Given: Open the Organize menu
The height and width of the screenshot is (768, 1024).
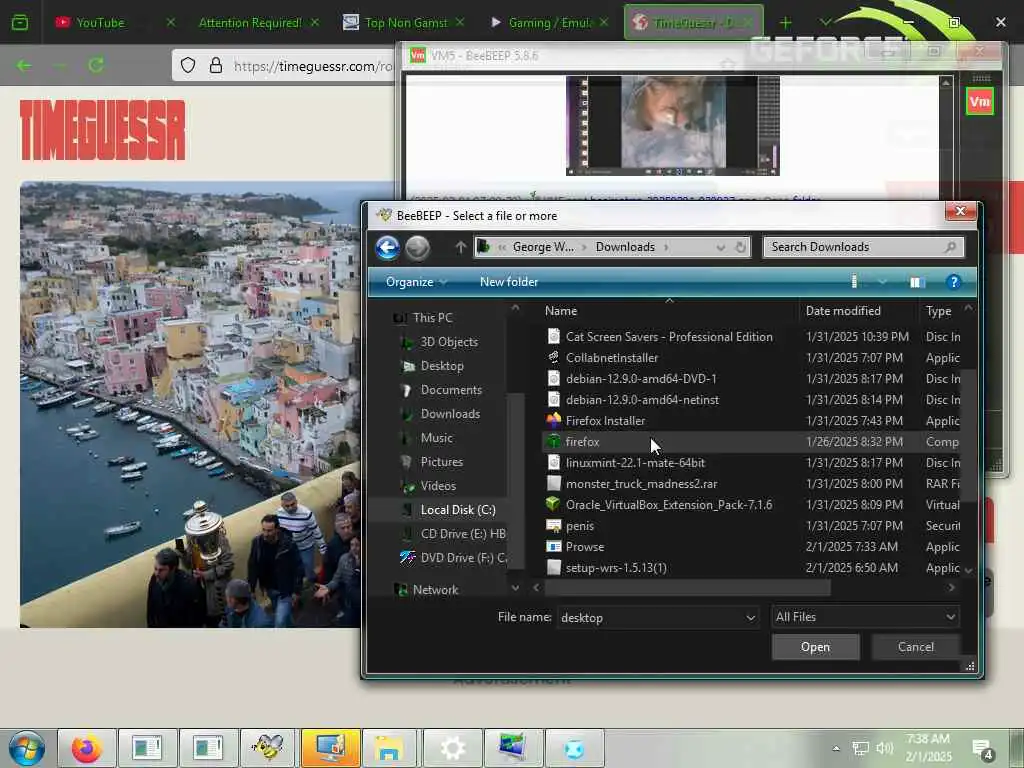Looking at the screenshot, I should point(416,282).
